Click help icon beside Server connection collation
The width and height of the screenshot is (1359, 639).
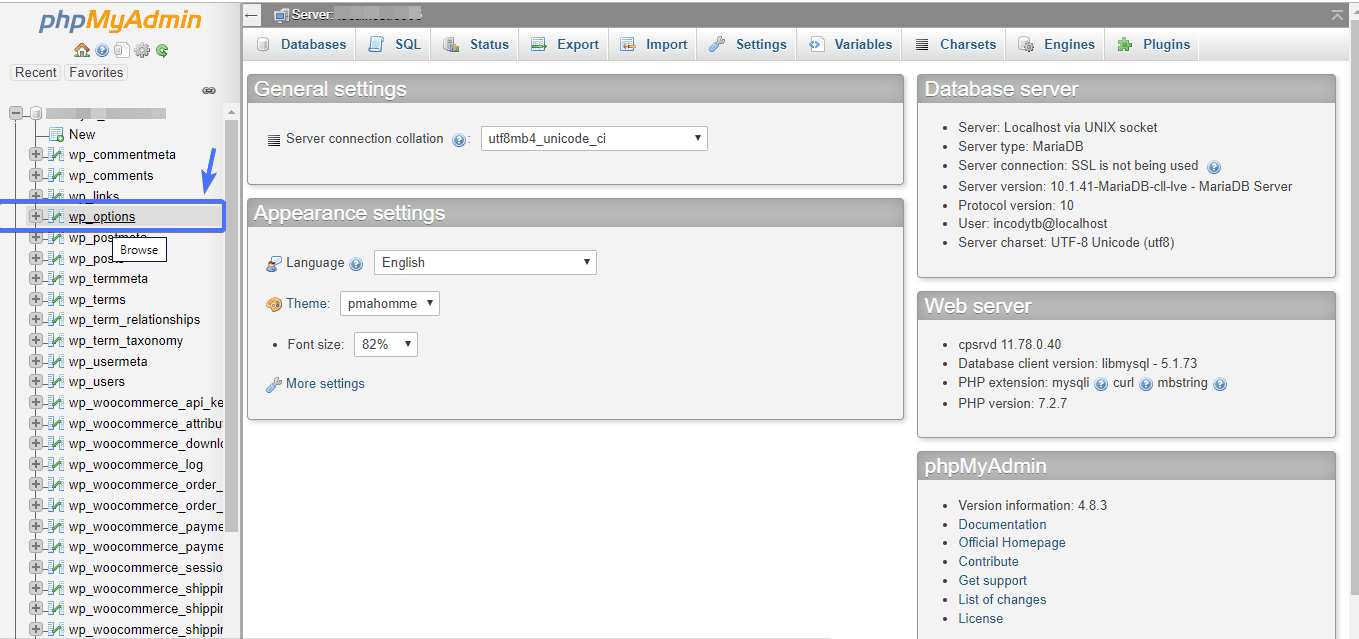coord(459,140)
